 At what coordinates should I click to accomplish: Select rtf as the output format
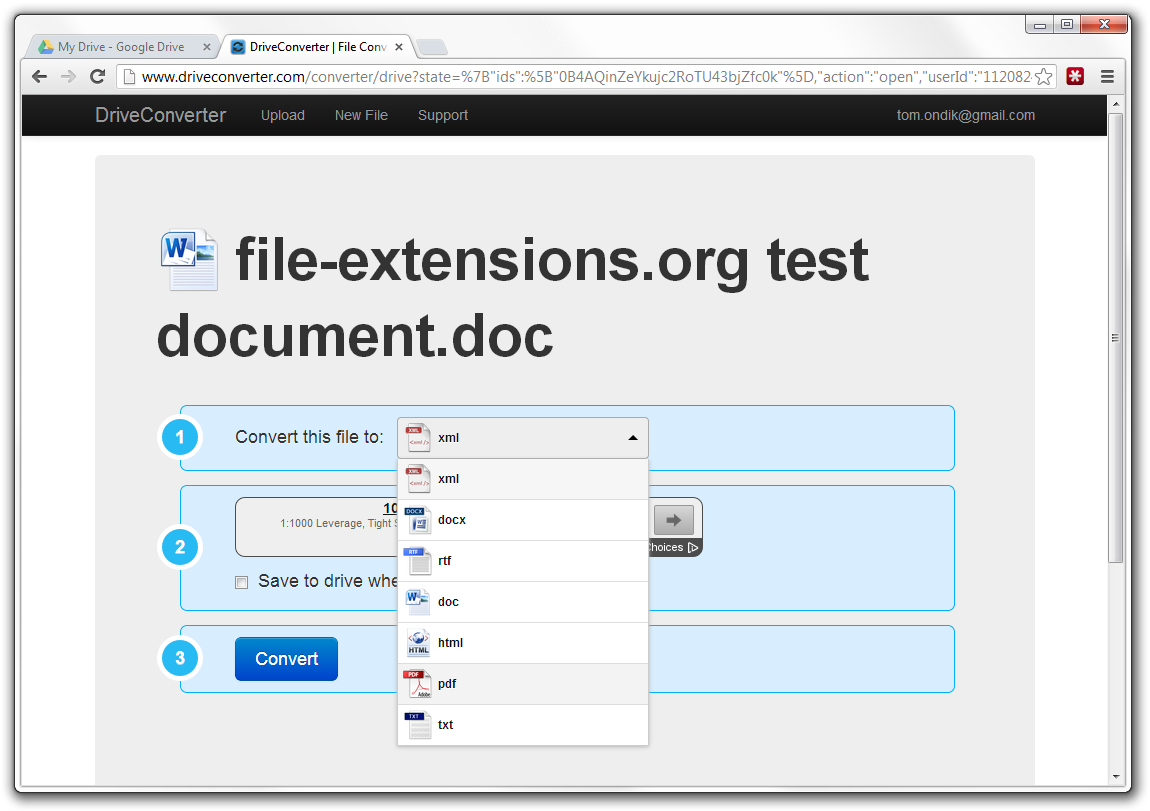click(x=523, y=561)
